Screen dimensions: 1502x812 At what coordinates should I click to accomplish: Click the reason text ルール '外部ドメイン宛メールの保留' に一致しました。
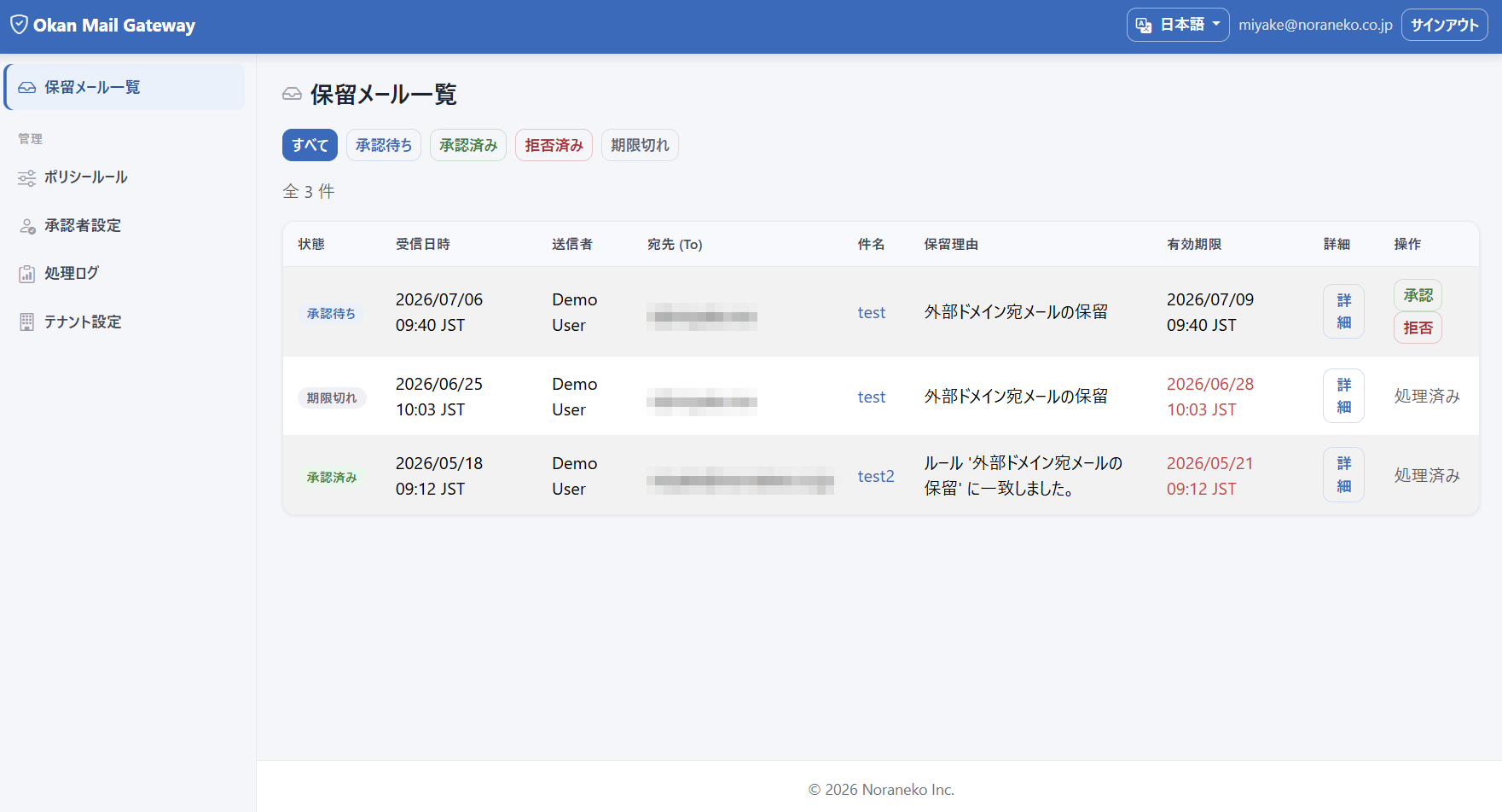1024,476
